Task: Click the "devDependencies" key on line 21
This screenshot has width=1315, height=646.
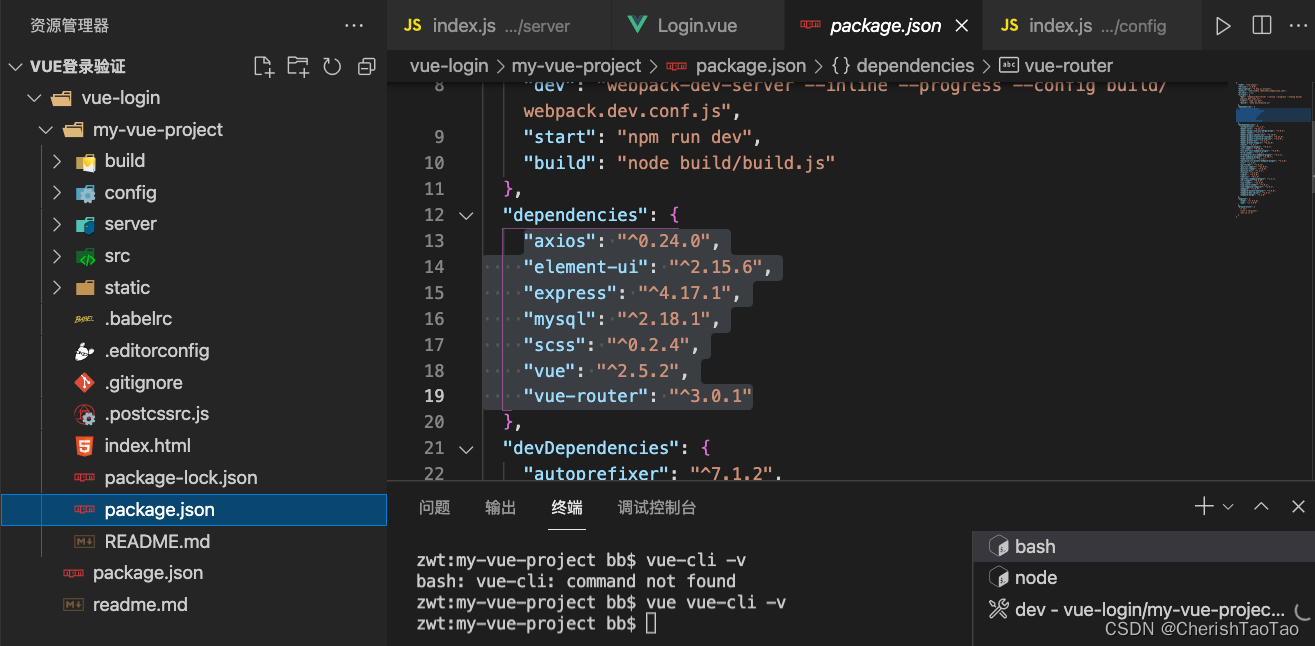Action: tap(591, 448)
